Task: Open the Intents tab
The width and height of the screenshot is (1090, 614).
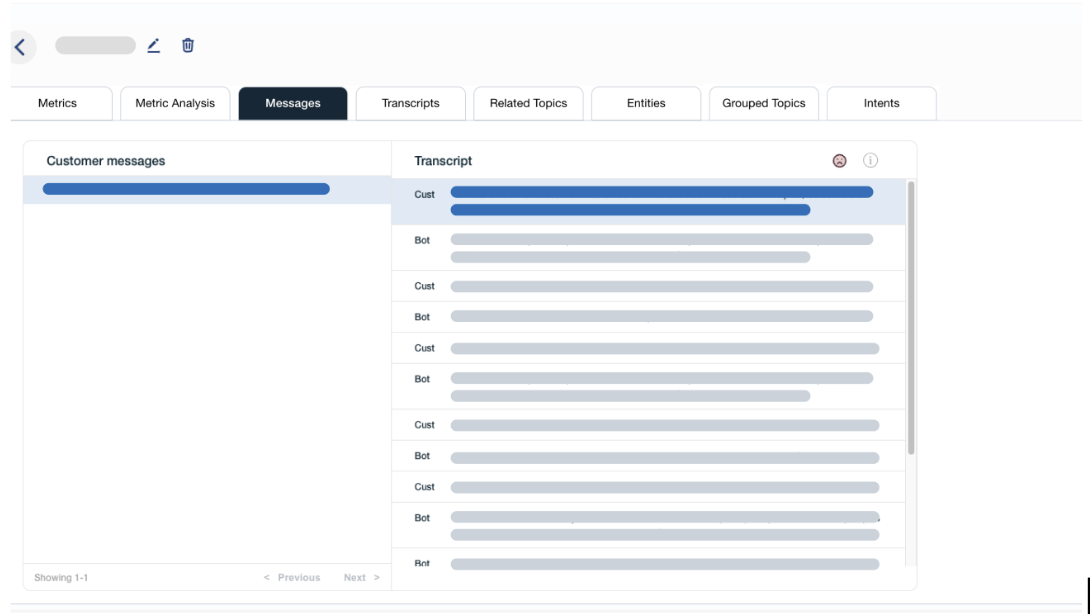Action: pyautogui.click(x=881, y=103)
